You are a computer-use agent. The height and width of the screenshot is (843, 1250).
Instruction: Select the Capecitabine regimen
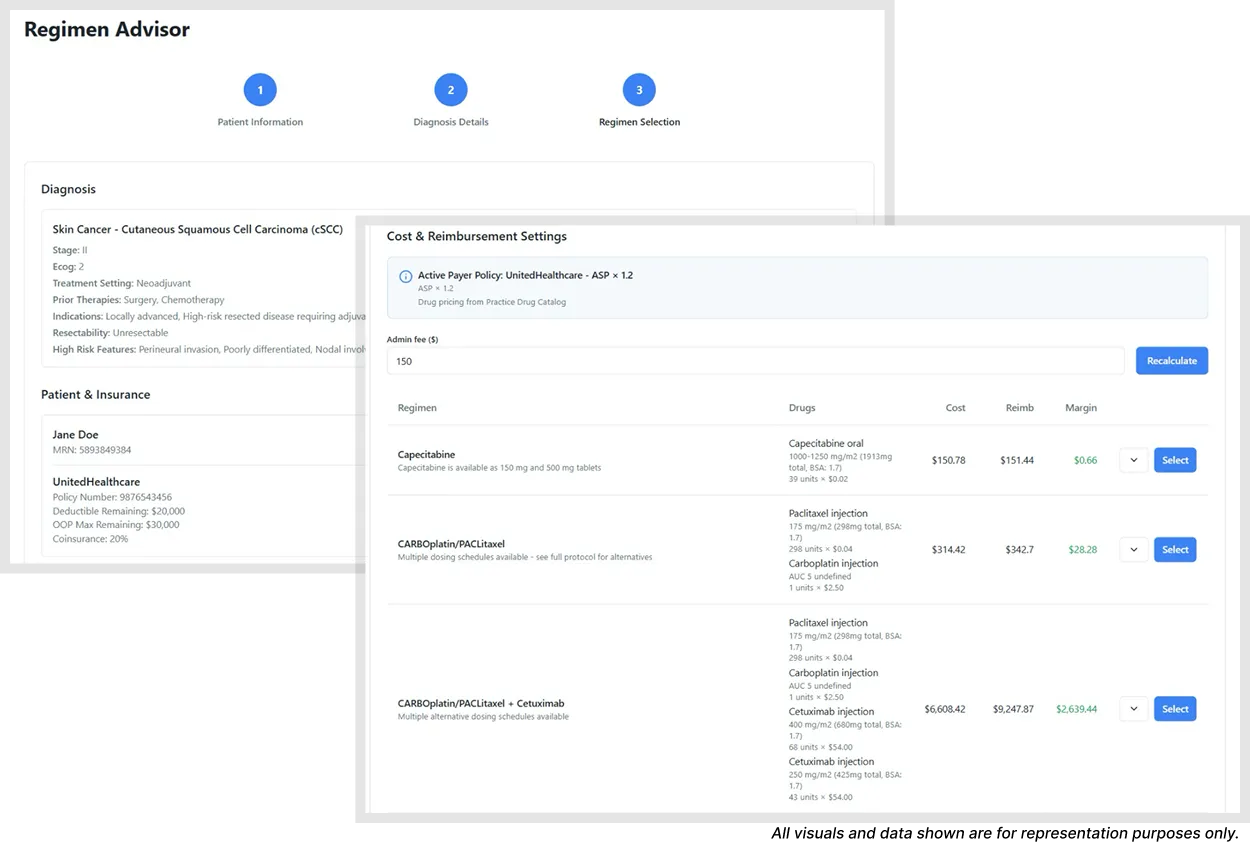point(1175,460)
